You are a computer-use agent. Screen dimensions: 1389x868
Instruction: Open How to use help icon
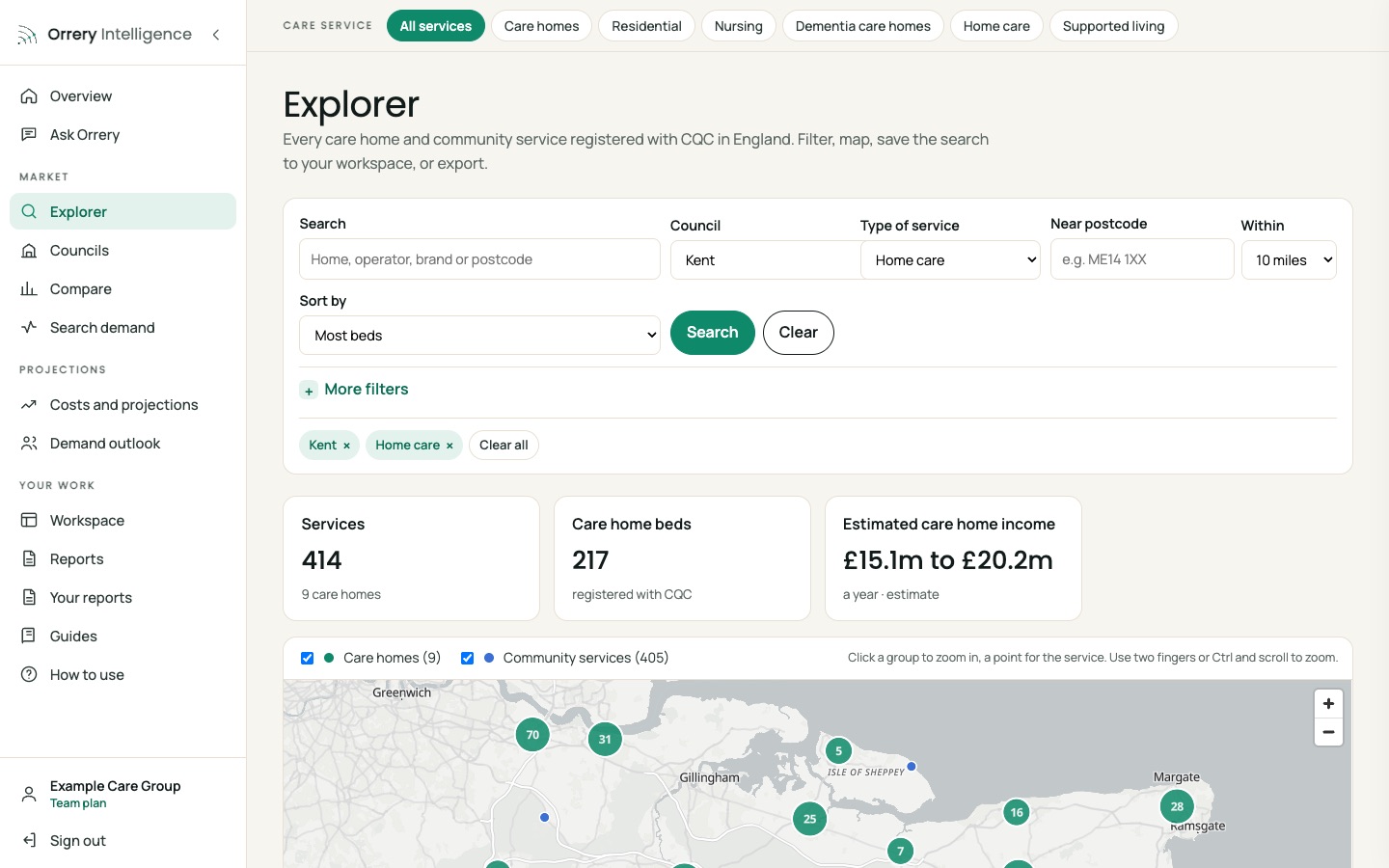tap(29, 675)
